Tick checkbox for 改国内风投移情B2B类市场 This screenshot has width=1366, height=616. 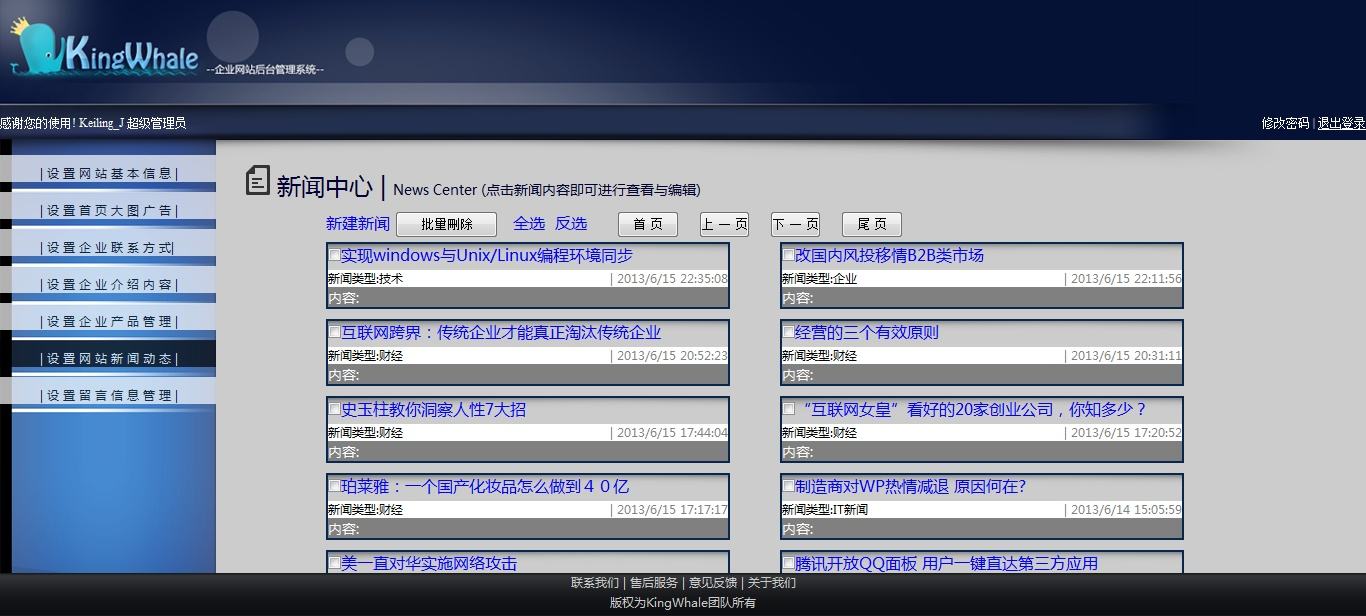[788, 255]
